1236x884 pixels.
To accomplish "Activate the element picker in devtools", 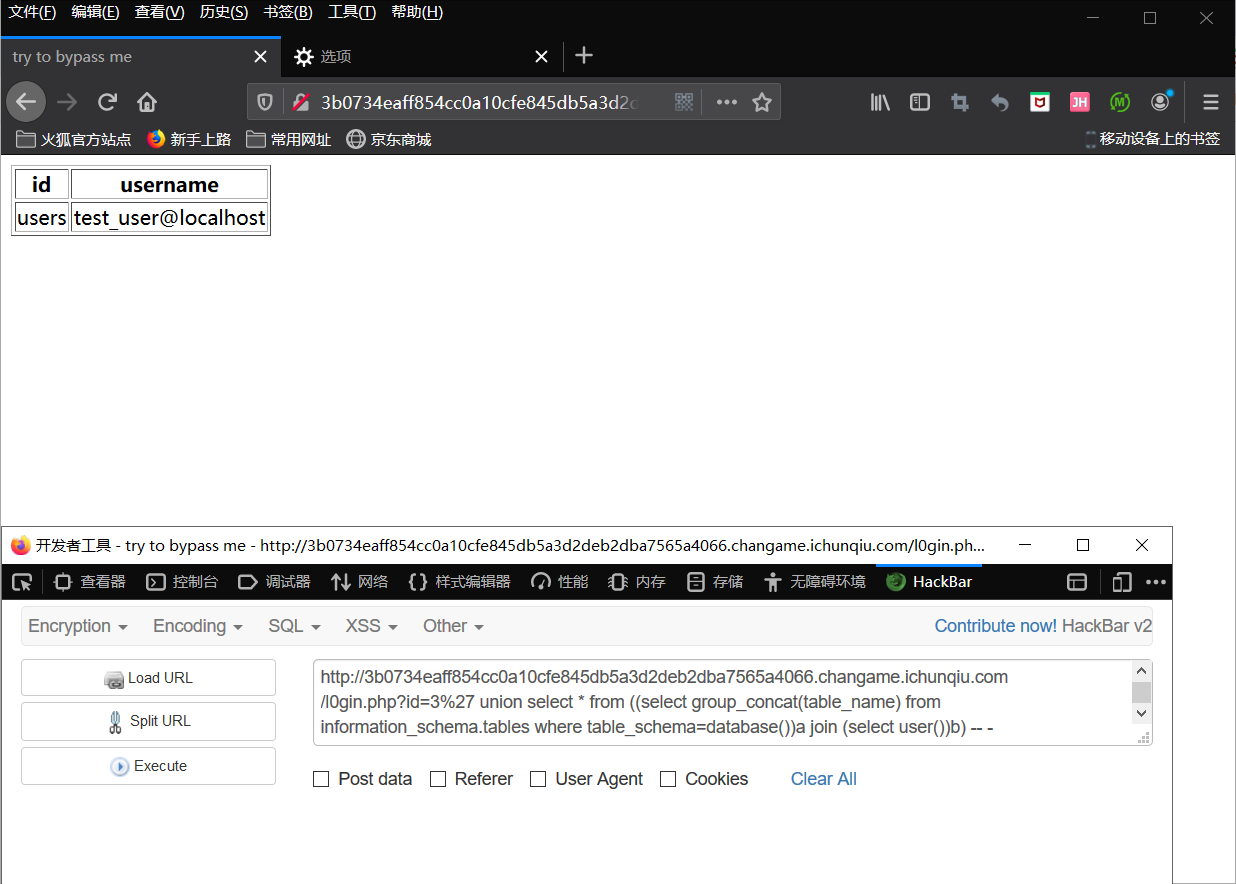I will pyautogui.click(x=22, y=582).
